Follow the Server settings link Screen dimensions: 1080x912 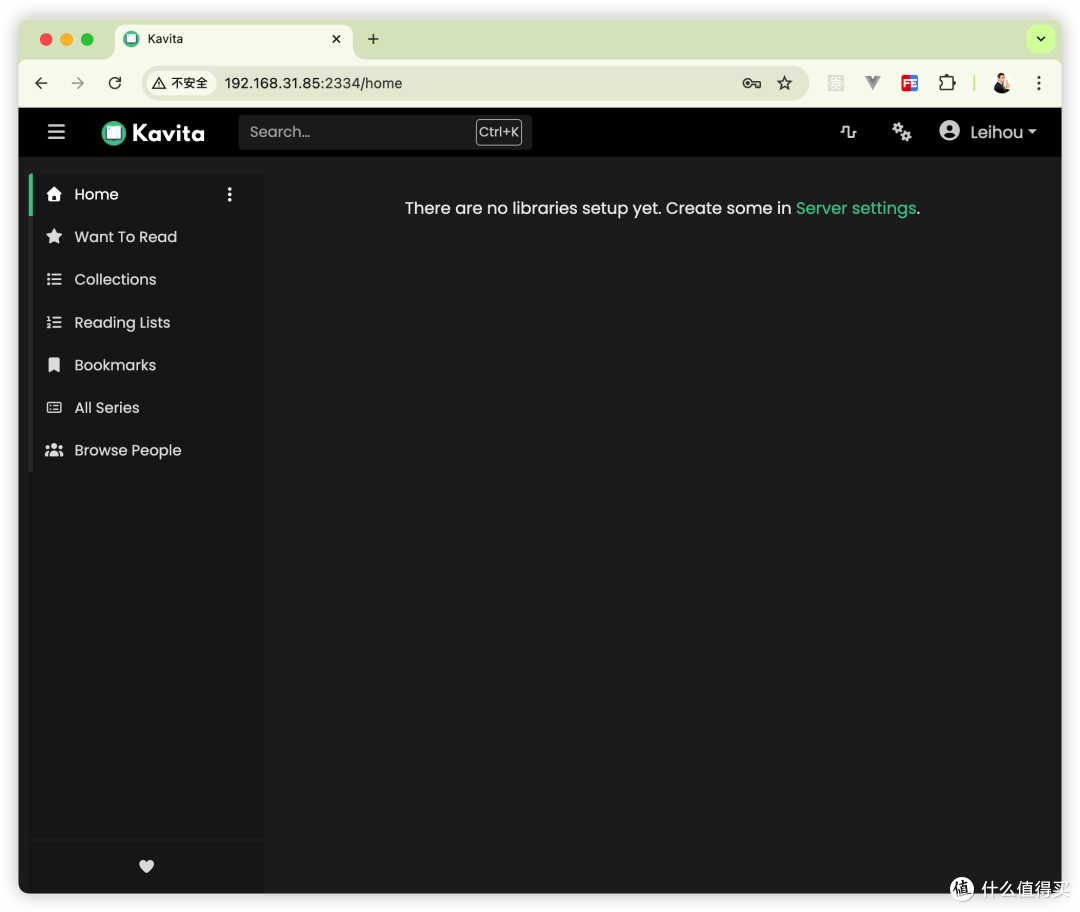pos(856,208)
